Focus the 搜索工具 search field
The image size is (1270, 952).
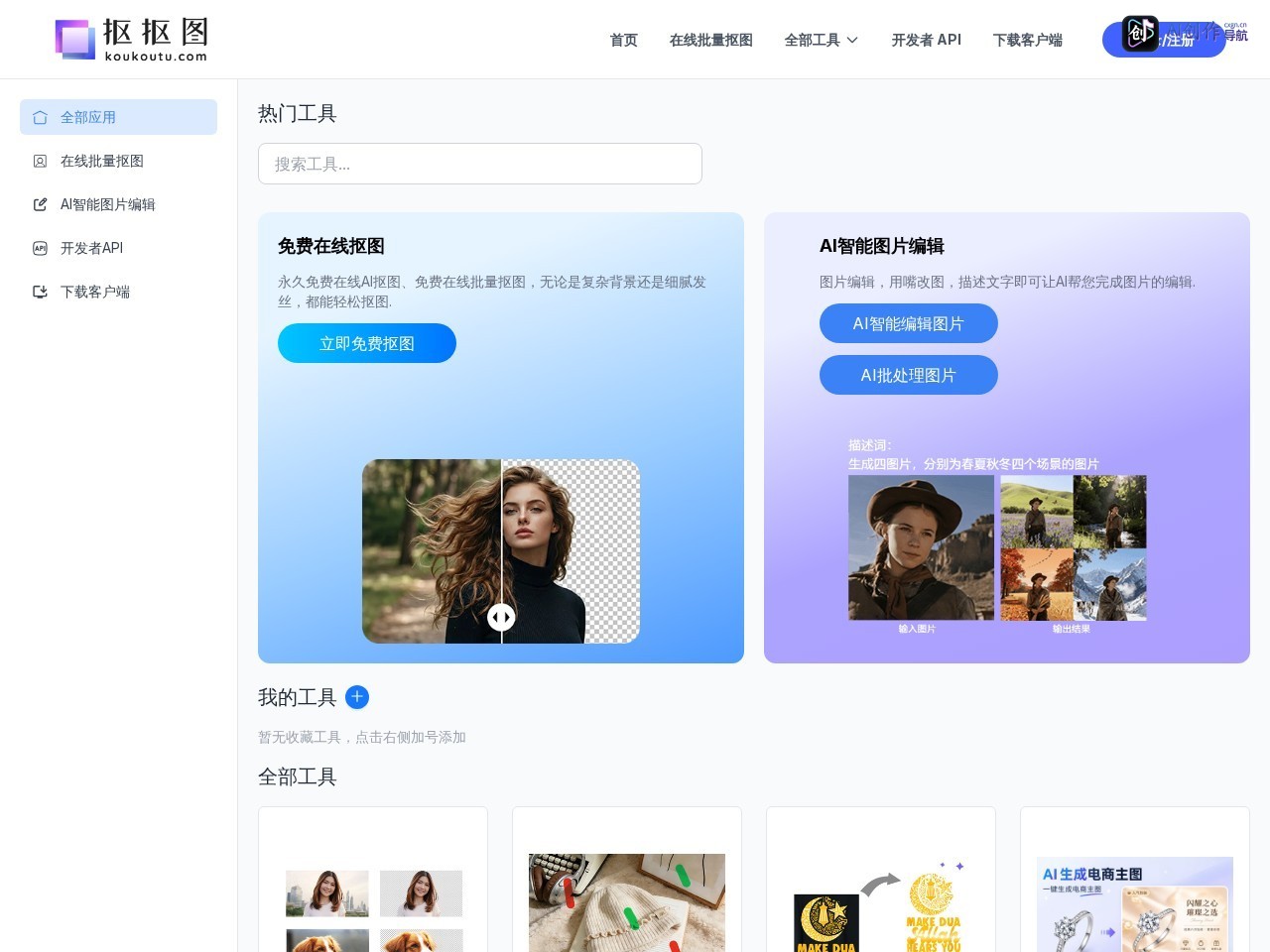tap(480, 164)
